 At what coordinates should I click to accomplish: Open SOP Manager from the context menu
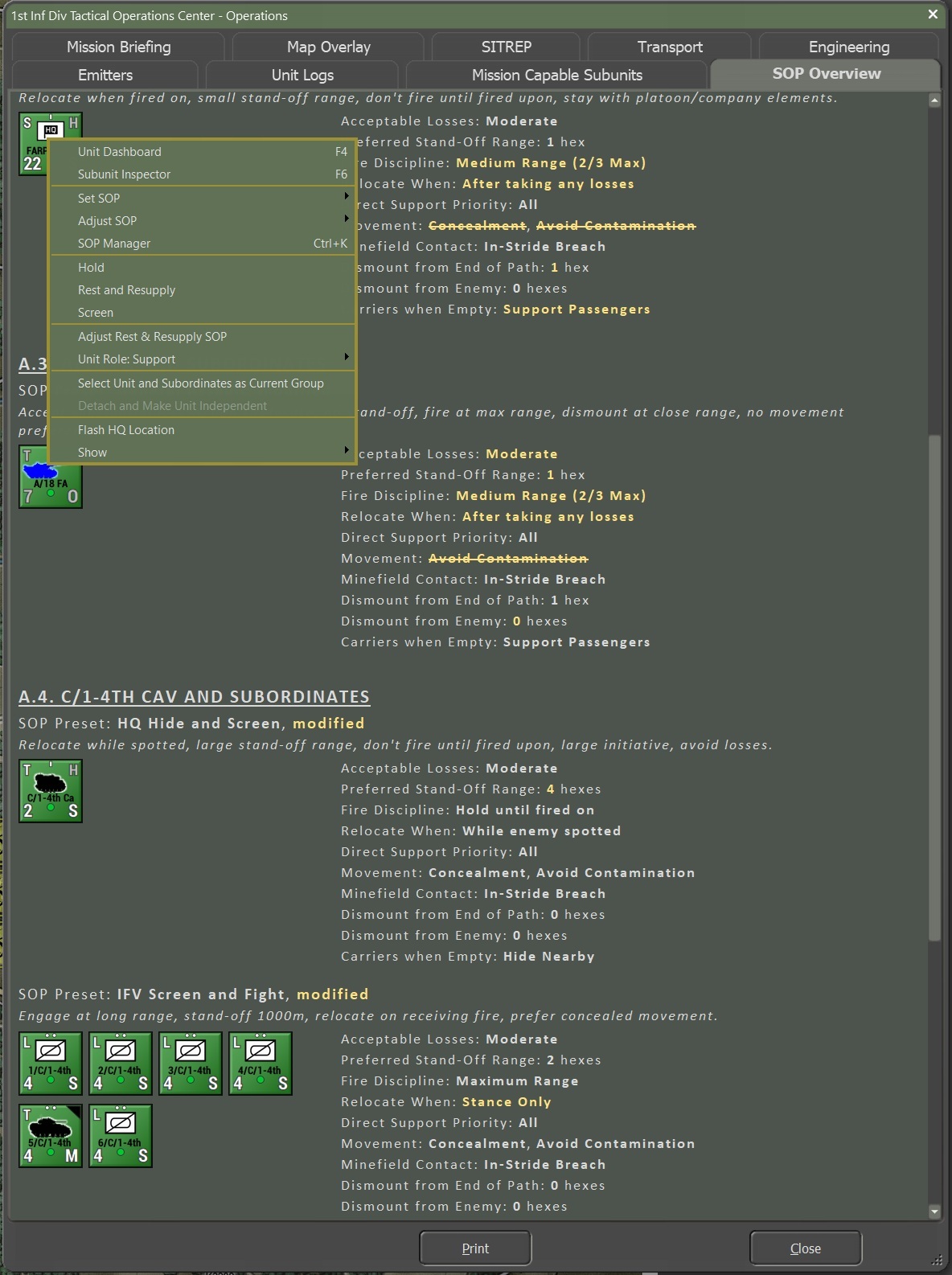tap(114, 243)
